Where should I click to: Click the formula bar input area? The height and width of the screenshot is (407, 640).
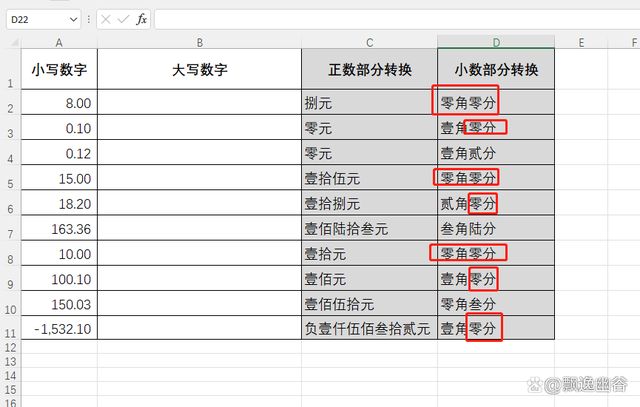[x=397, y=20]
